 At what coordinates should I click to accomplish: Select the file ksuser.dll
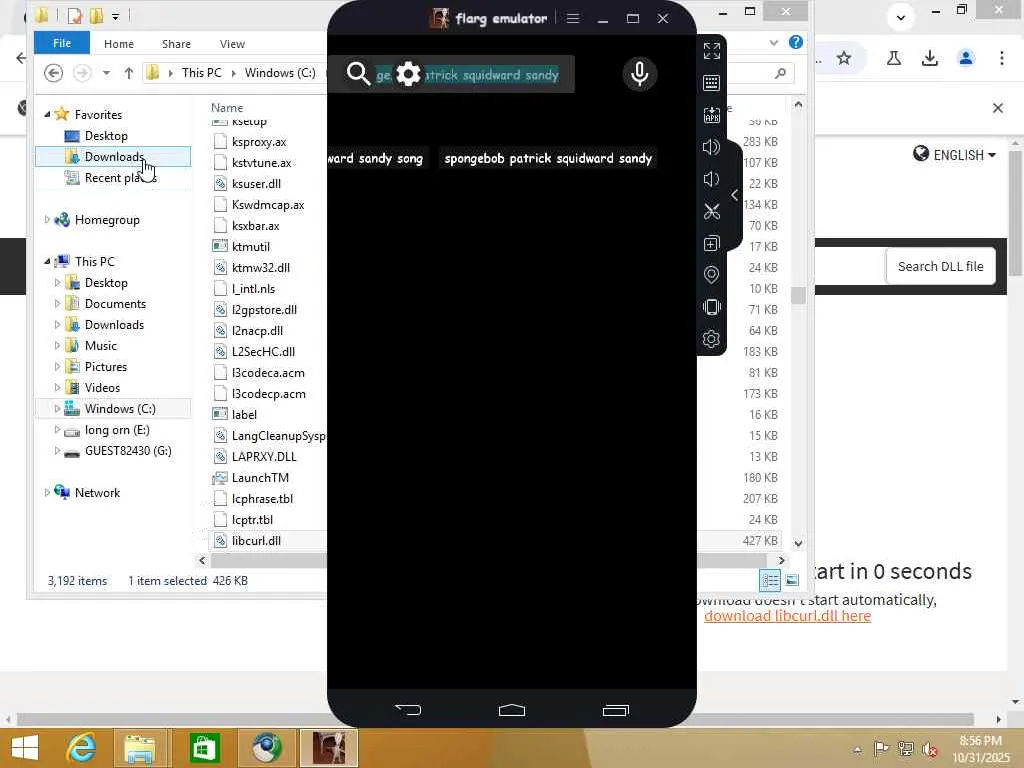pos(256,184)
